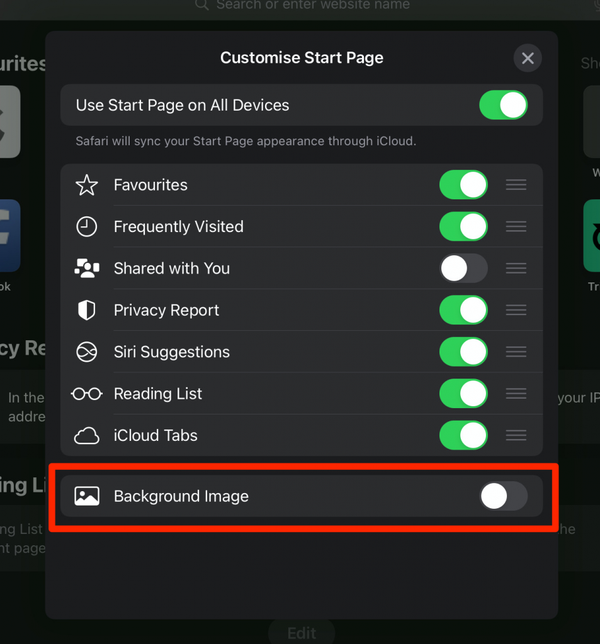600x644 pixels.
Task: Enable the Background Image switch
Action: point(503,496)
